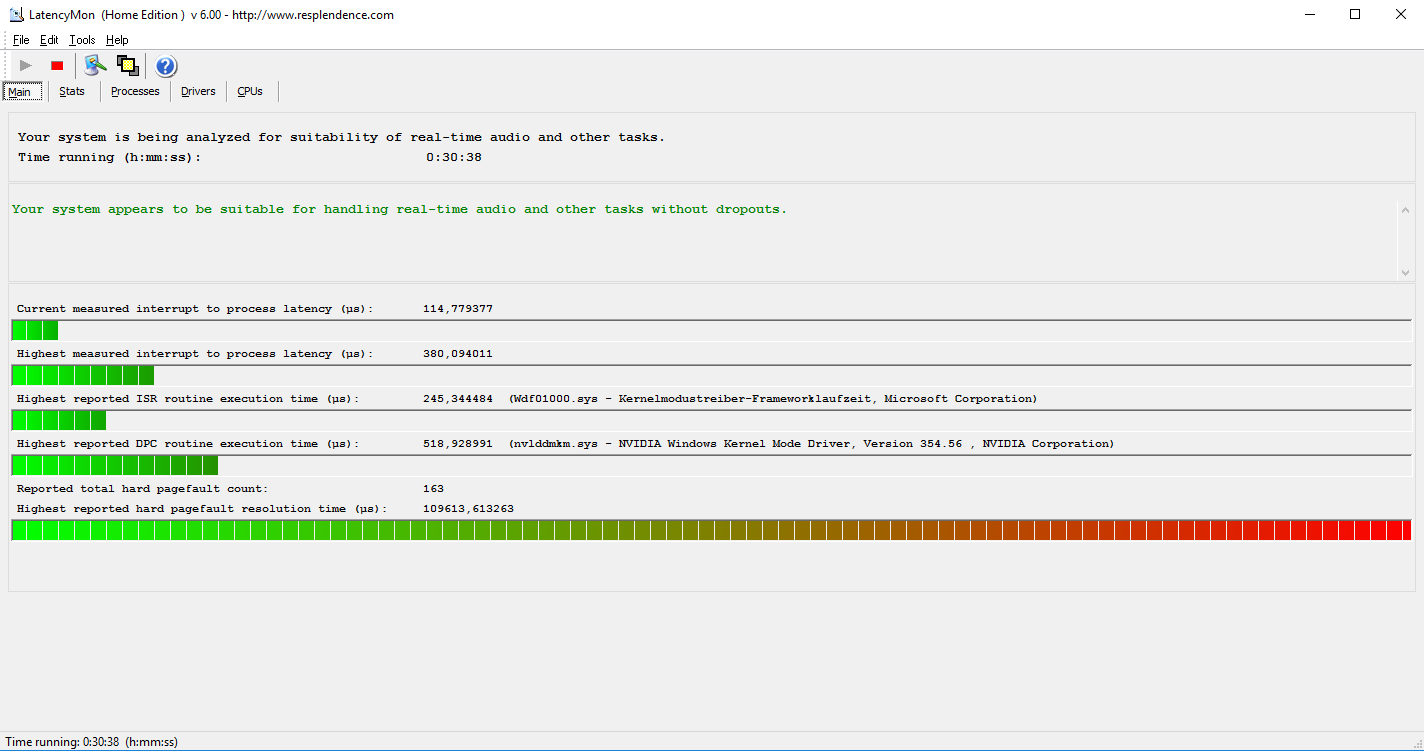Viewport: 1424px width, 751px height.
Task: Click the highest DPC routine execution time bar
Action: click(711, 465)
